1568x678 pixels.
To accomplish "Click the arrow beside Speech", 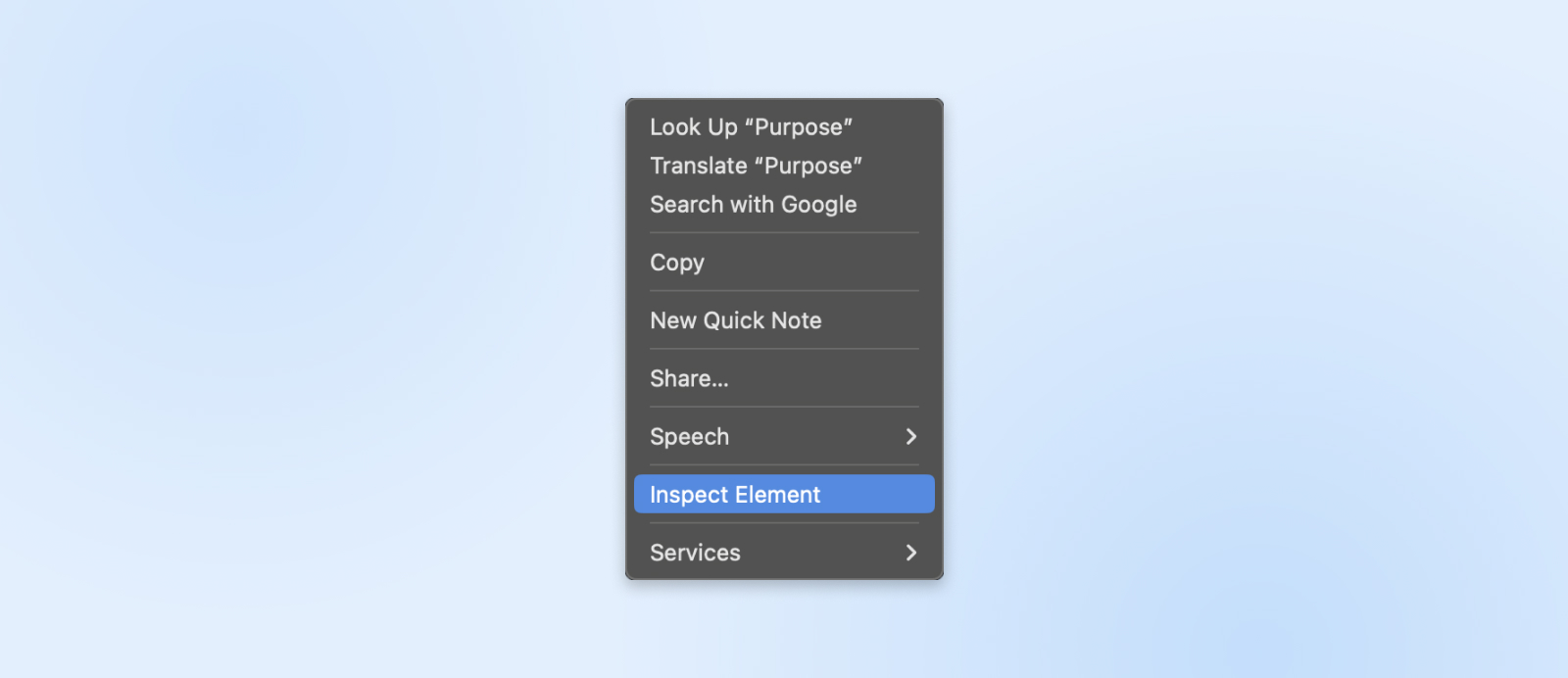I will (911, 437).
